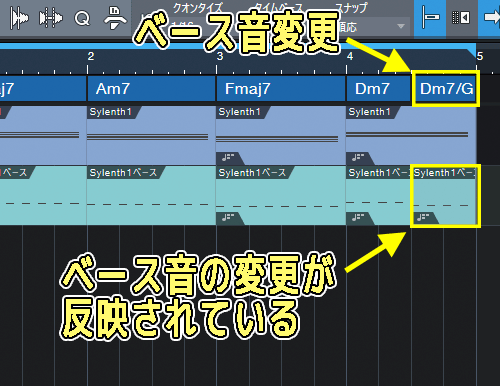Select the Sylenth1ベース clip at bar 2

152,195
